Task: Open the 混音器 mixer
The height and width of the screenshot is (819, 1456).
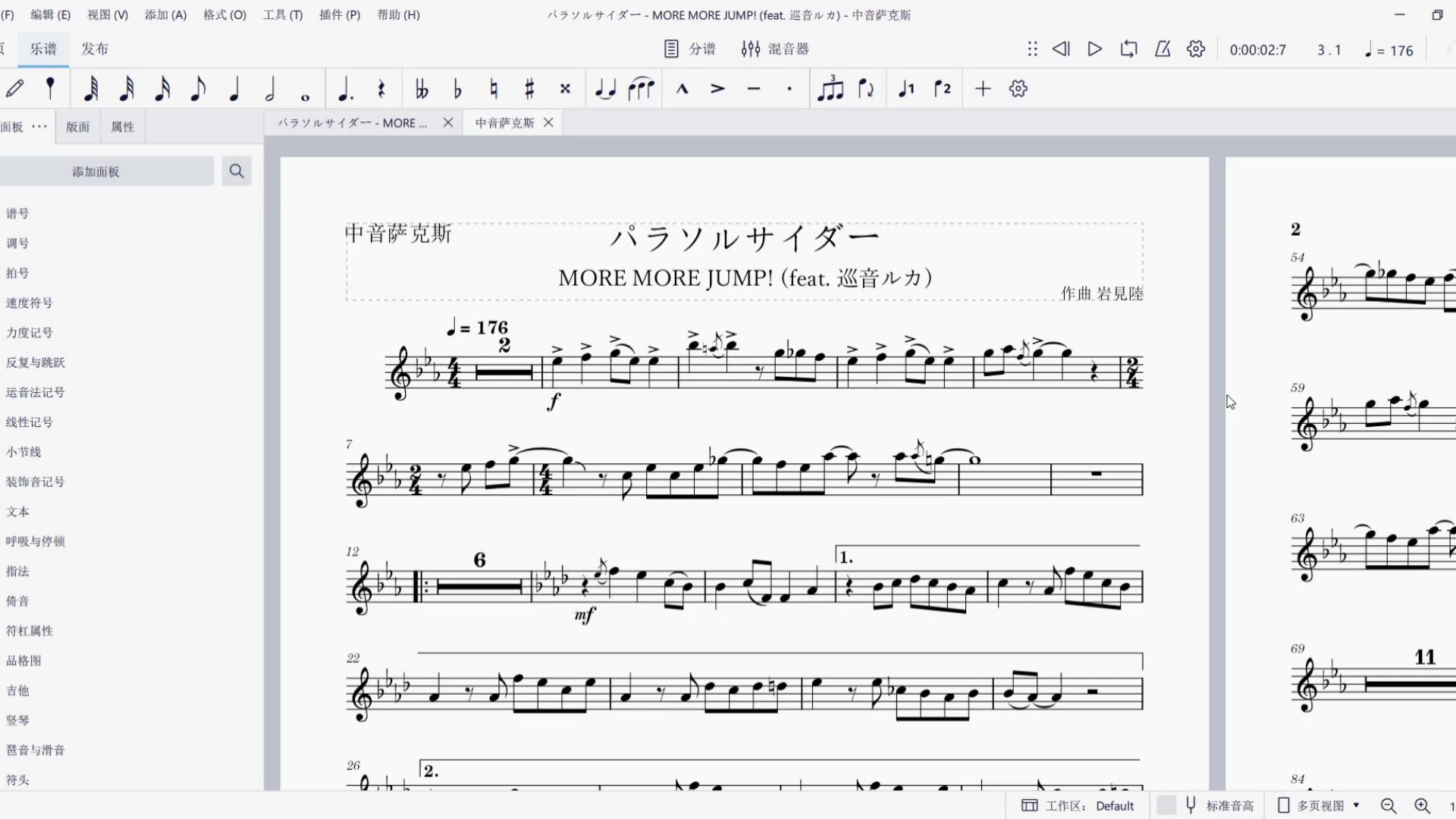Action: pos(775,49)
